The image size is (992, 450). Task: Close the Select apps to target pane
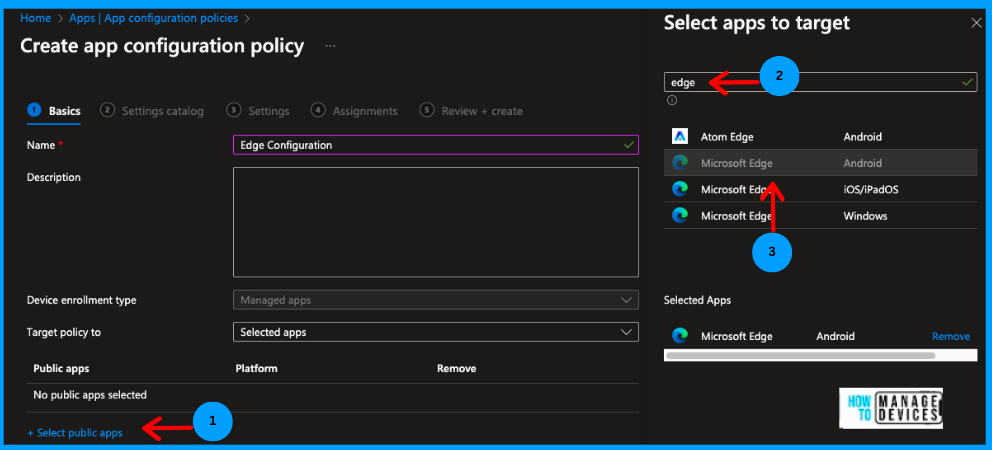pyautogui.click(x=975, y=23)
